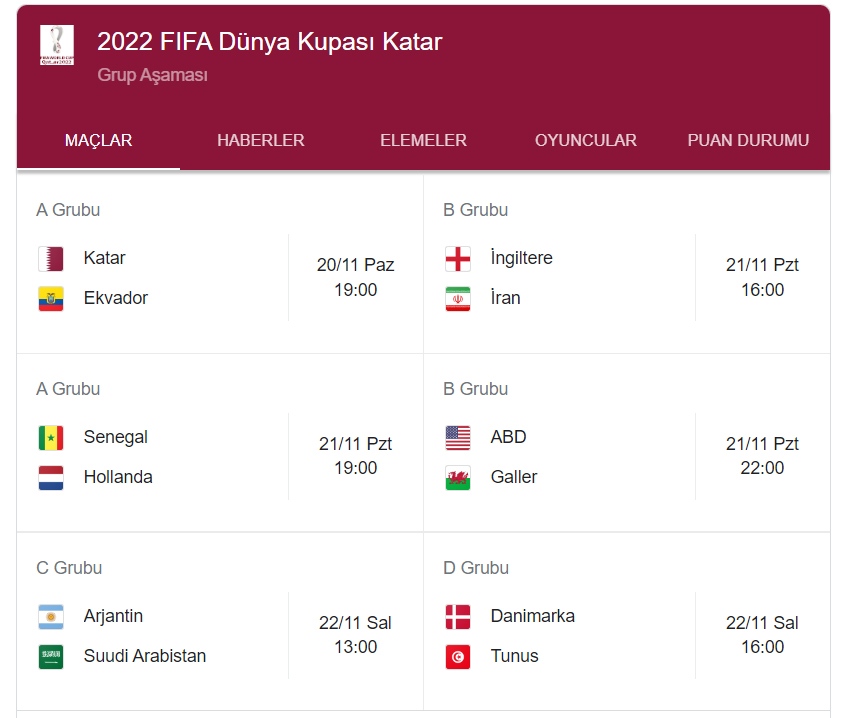Click the Ecuador flag icon

point(51,299)
